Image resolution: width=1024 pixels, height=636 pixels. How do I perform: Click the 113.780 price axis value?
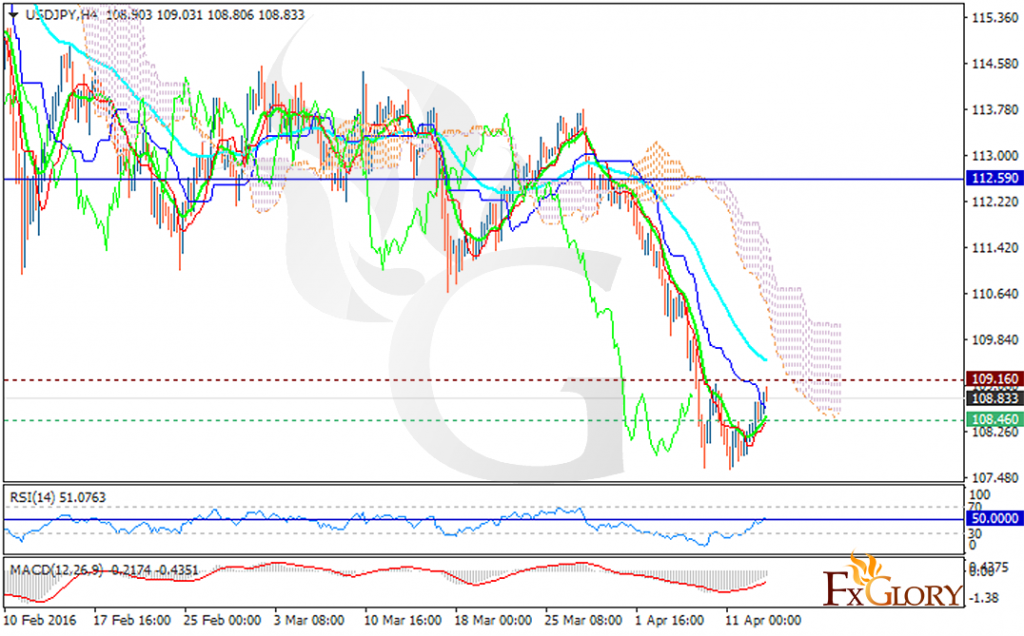(995, 109)
